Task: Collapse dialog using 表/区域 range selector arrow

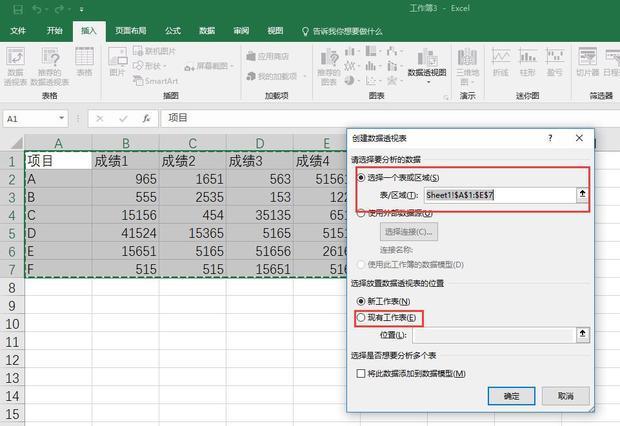Action: (x=582, y=195)
